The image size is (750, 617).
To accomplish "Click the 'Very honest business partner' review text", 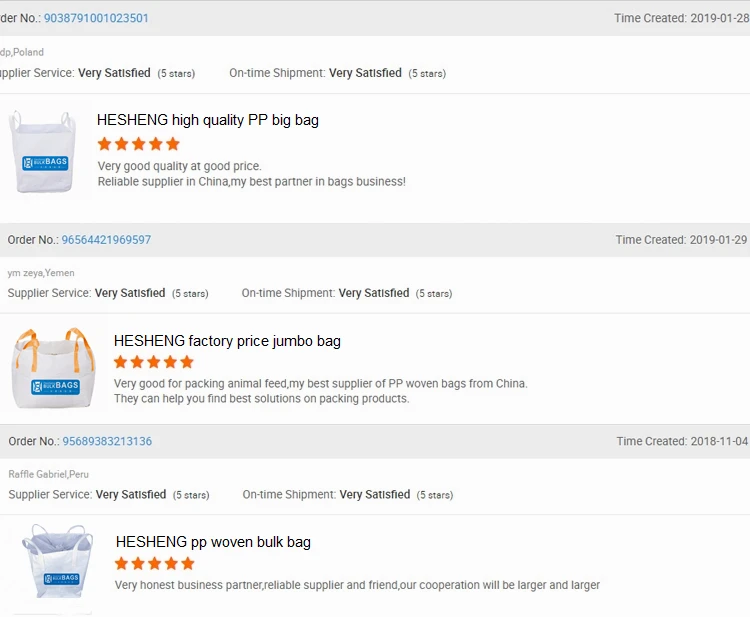I will [x=357, y=585].
